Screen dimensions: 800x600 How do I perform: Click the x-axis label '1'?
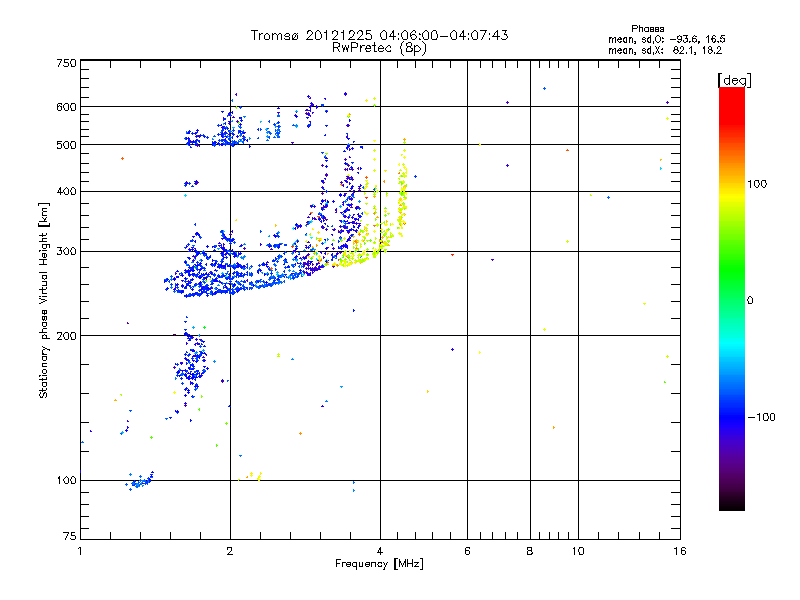80,551
